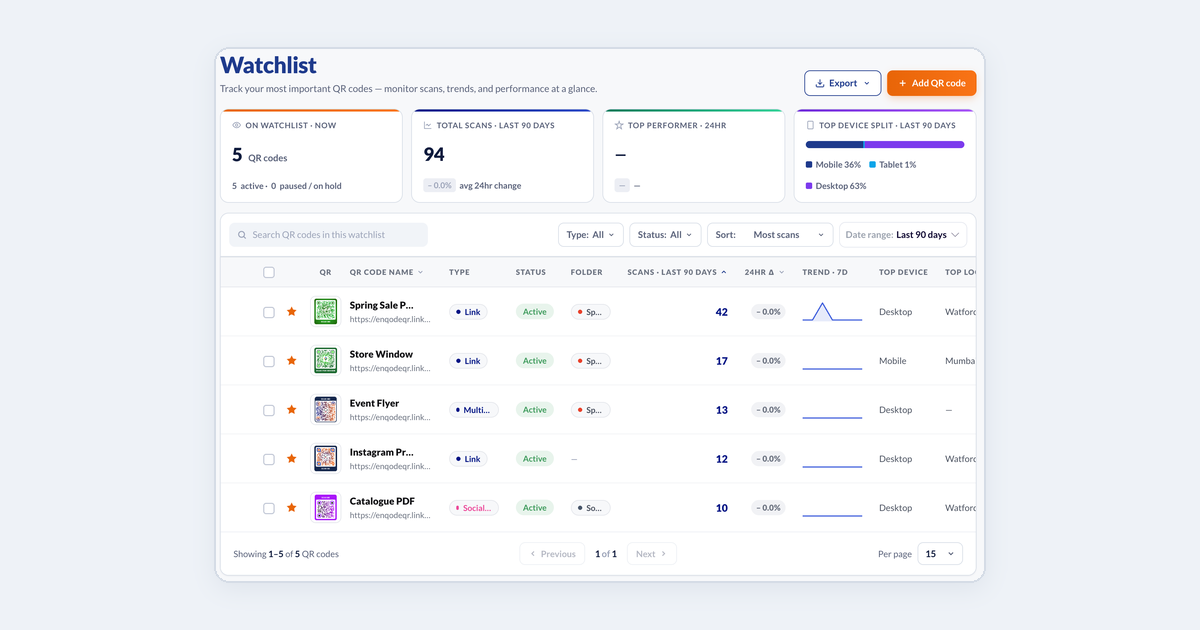1200x630 pixels.
Task: Open the Spring Sale QR code thumbnail
Action: tap(325, 312)
